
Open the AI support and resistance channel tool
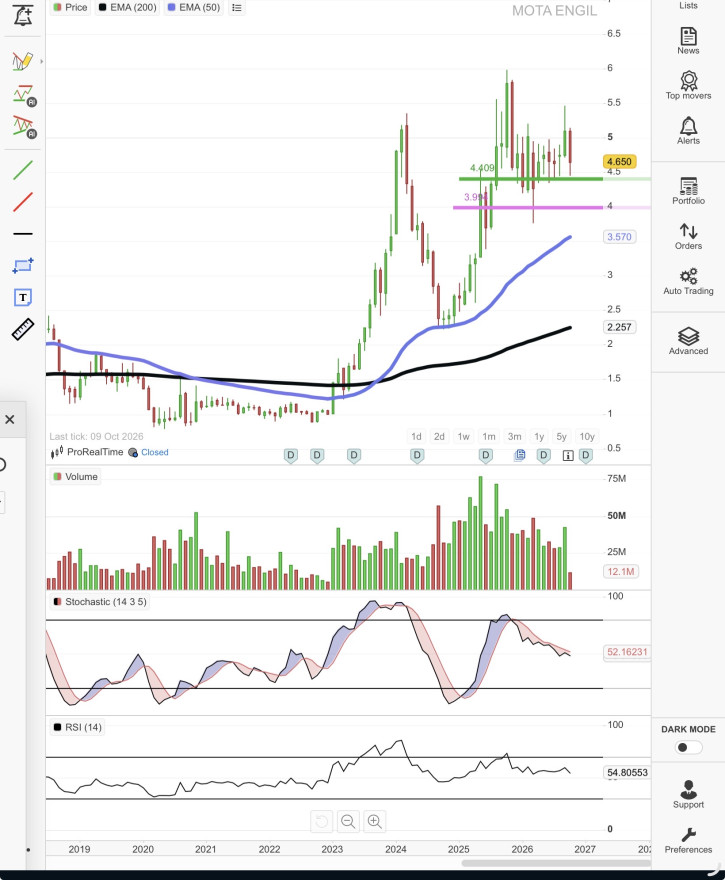[x=24, y=127]
